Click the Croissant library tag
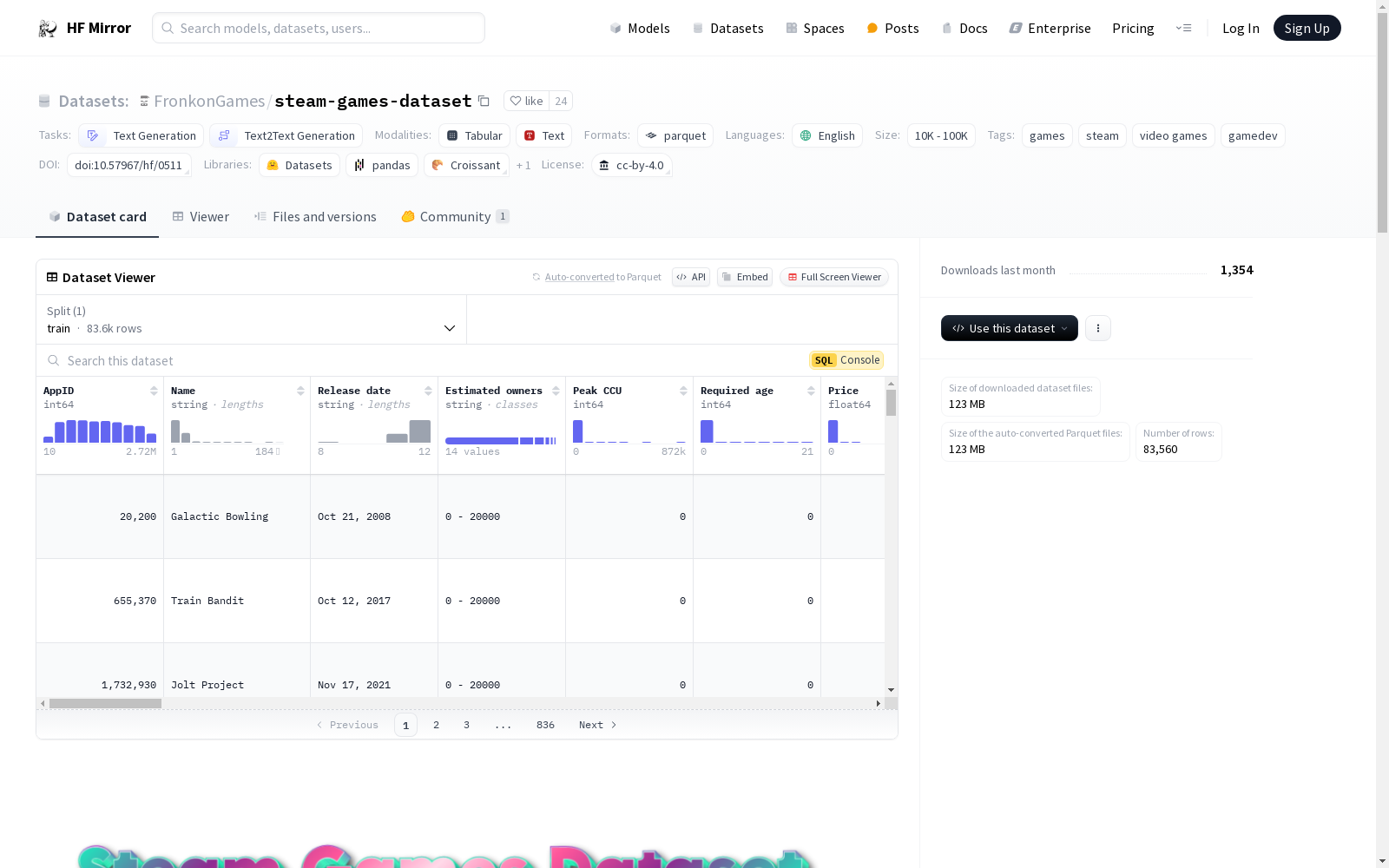 coord(466,165)
